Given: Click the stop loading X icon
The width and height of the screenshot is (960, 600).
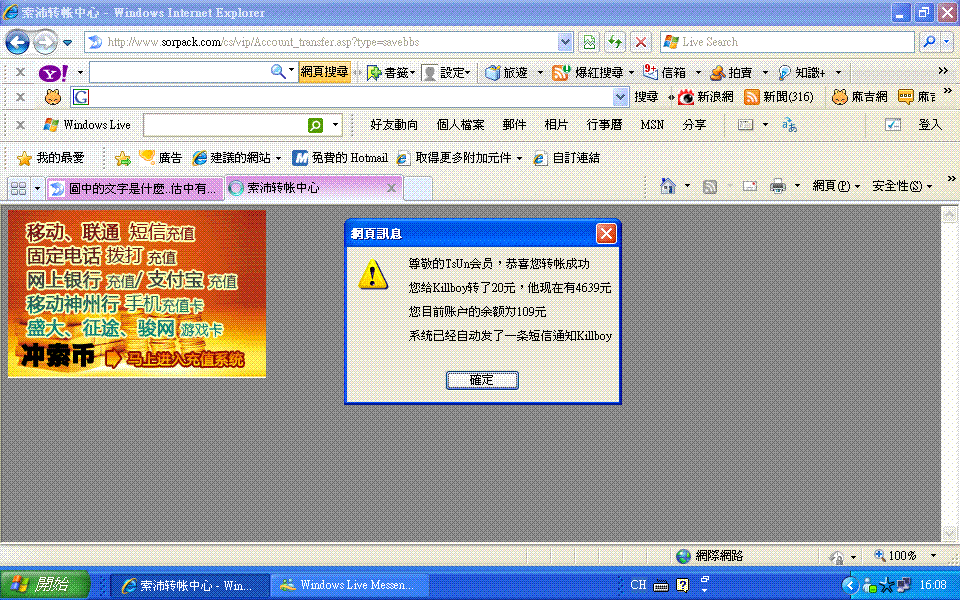Looking at the screenshot, I should pos(641,42).
